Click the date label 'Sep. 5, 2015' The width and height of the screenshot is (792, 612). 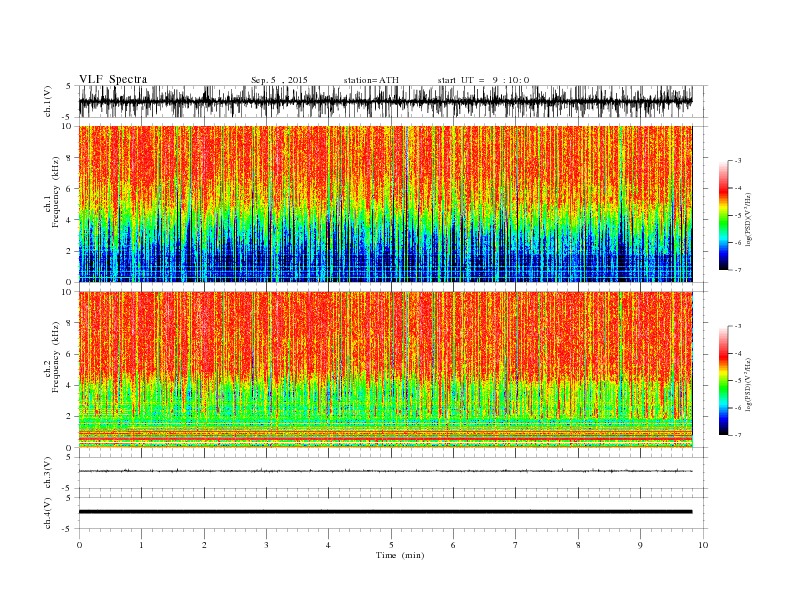click(x=279, y=80)
